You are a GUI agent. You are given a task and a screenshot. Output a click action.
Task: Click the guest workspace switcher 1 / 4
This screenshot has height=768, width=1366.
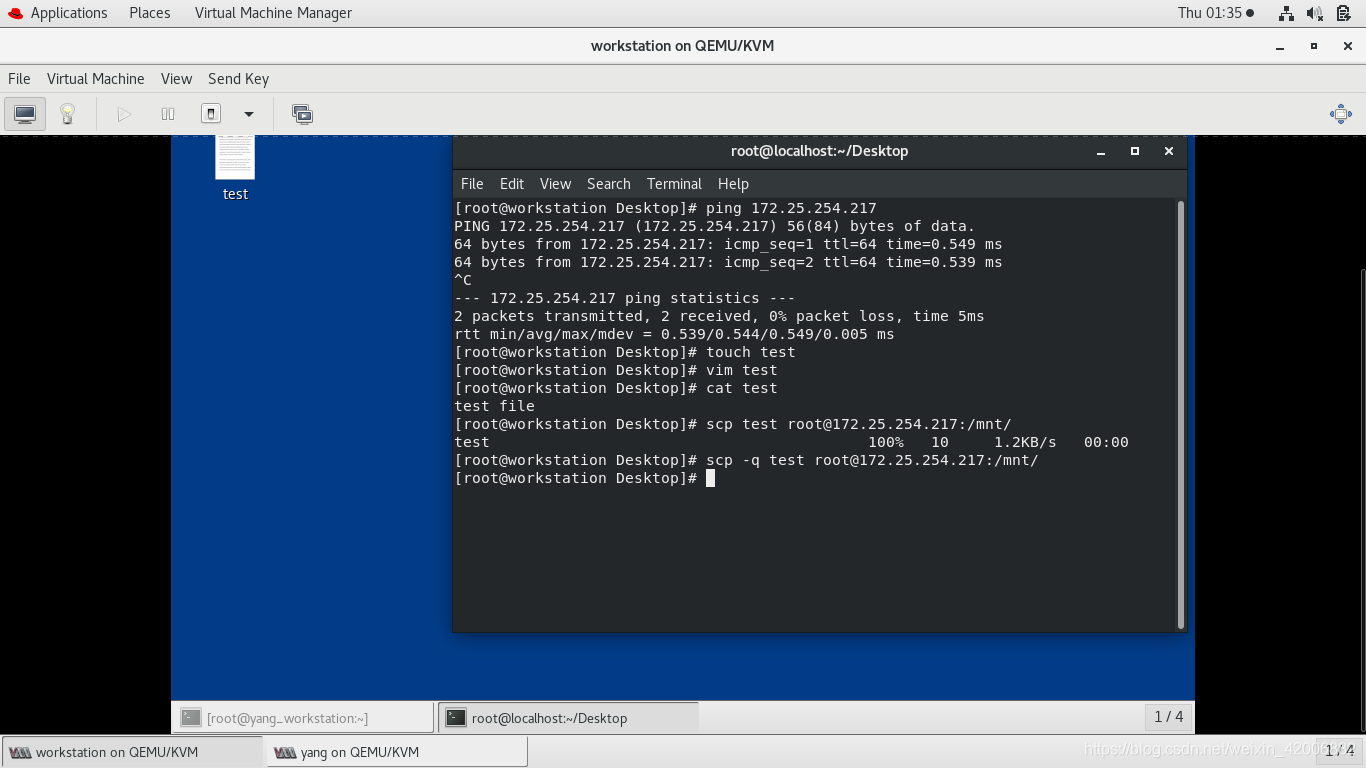(1168, 717)
